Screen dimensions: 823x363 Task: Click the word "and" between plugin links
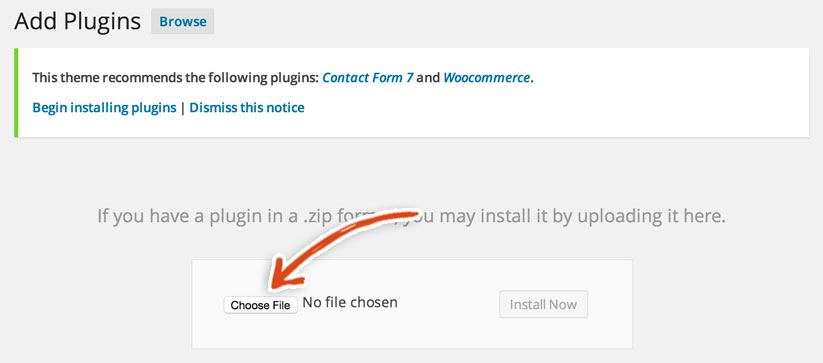tap(428, 78)
